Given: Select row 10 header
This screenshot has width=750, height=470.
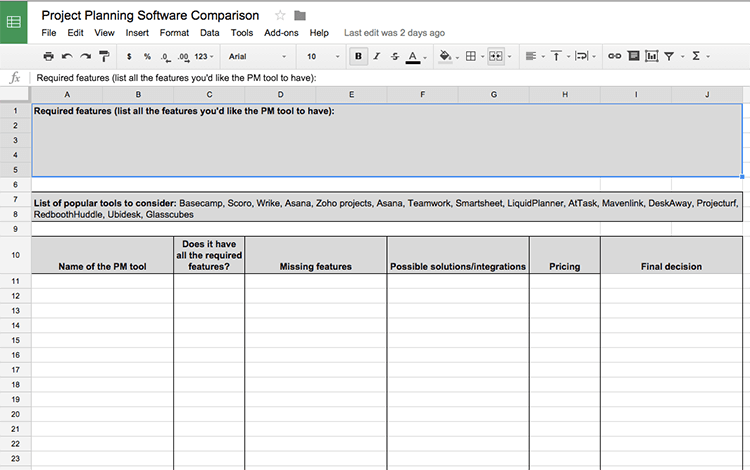Looking at the screenshot, I should coord(15,255).
